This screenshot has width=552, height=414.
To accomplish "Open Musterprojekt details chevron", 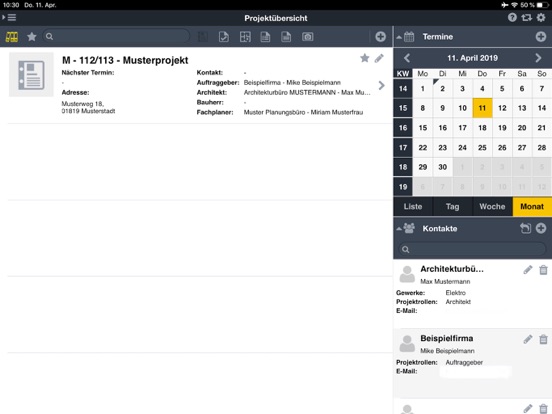I will click(382, 85).
